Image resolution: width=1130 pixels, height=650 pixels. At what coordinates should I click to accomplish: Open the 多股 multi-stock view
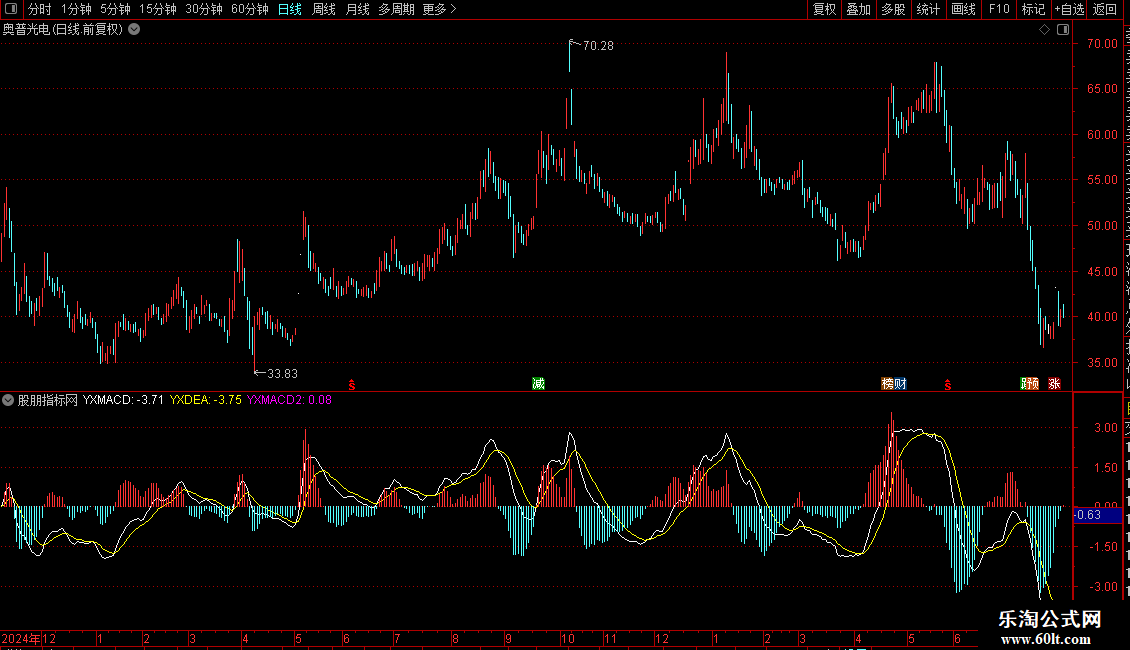point(893,9)
